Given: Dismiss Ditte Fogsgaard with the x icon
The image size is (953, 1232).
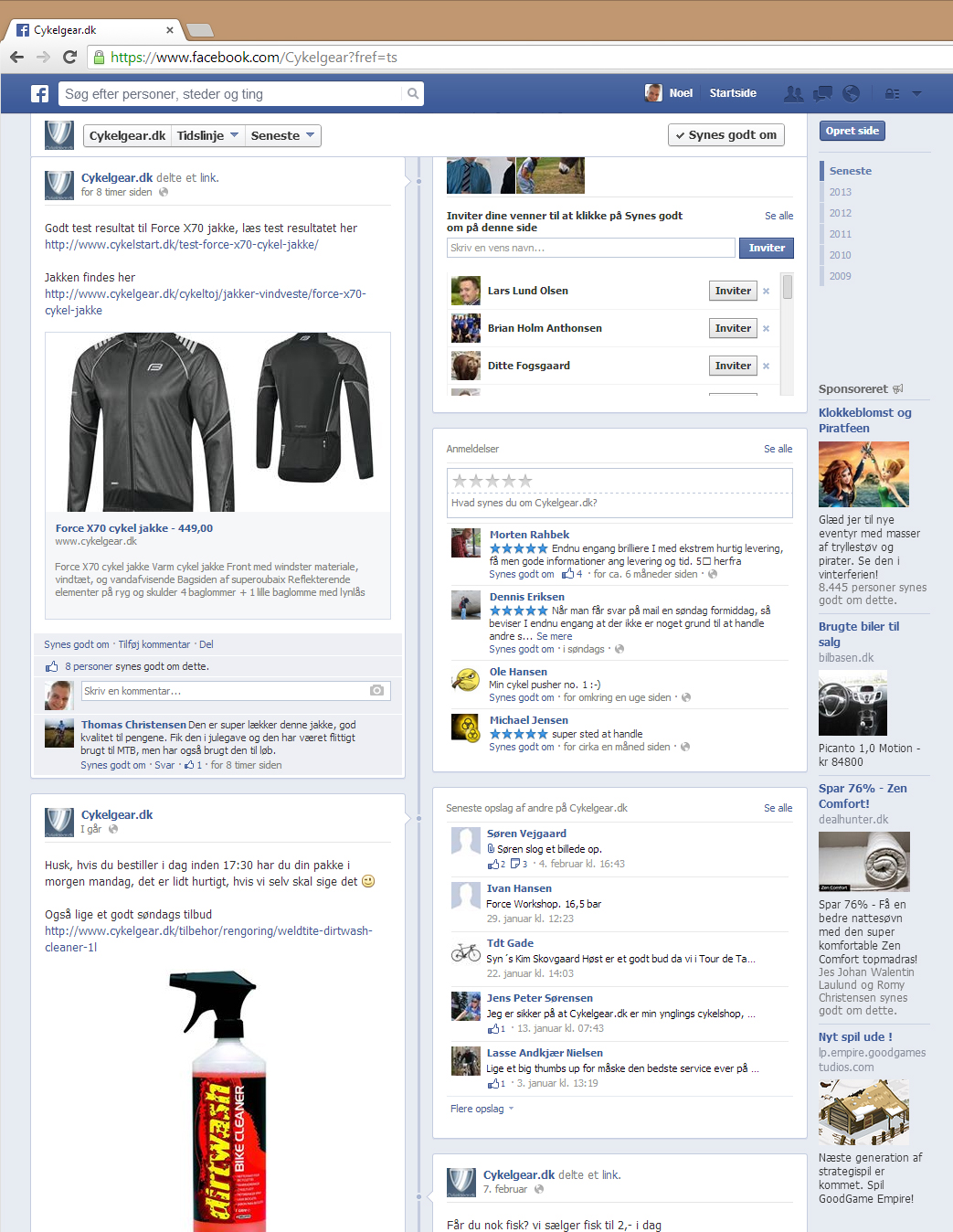Looking at the screenshot, I should [766, 366].
